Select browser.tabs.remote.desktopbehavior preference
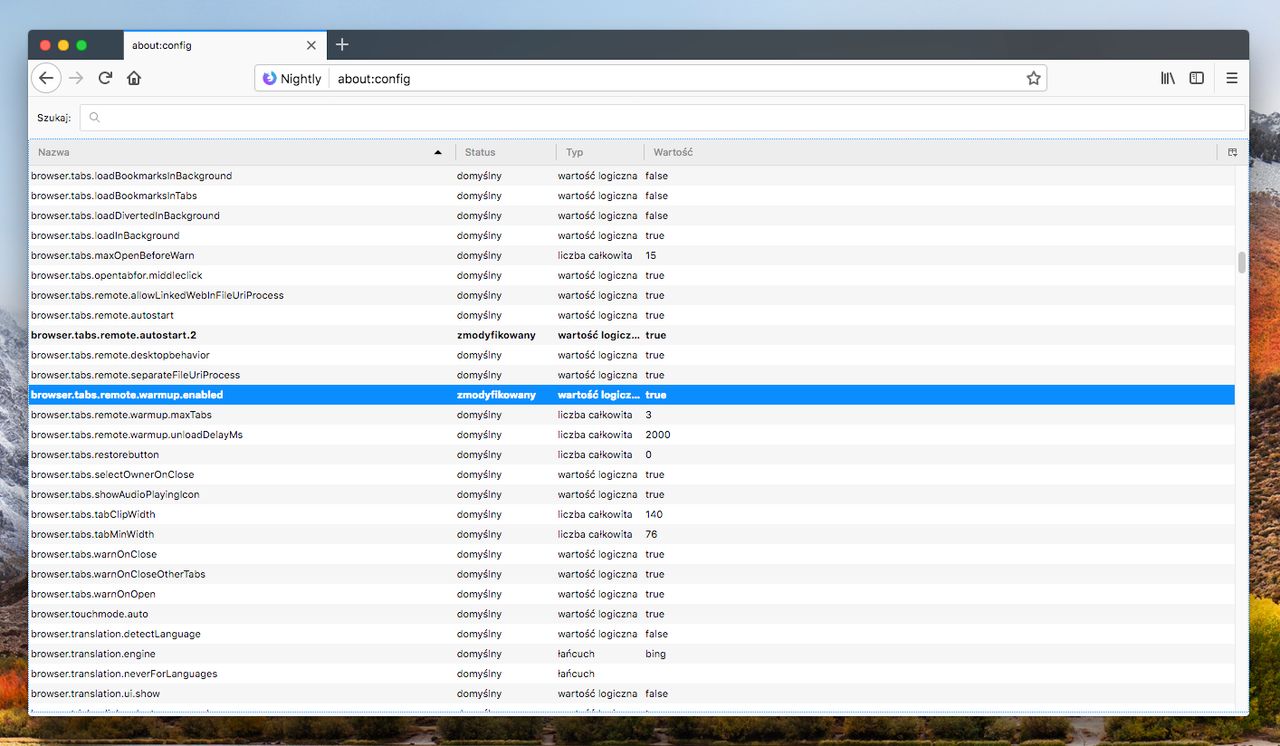The width and height of the screenshot is (1280, 746). click(632, 356)
